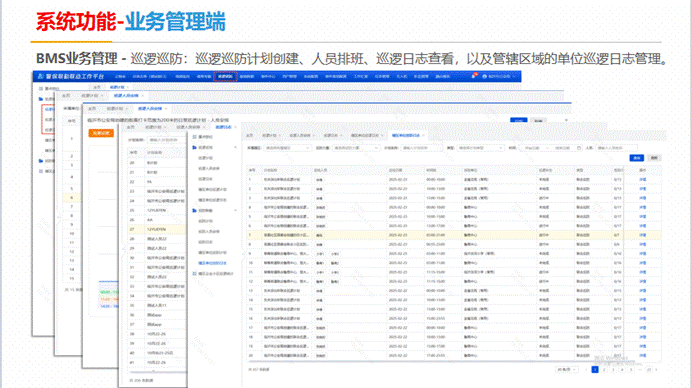Open 辖区单位巡逻计划 in the sidebar

(212, 190)
